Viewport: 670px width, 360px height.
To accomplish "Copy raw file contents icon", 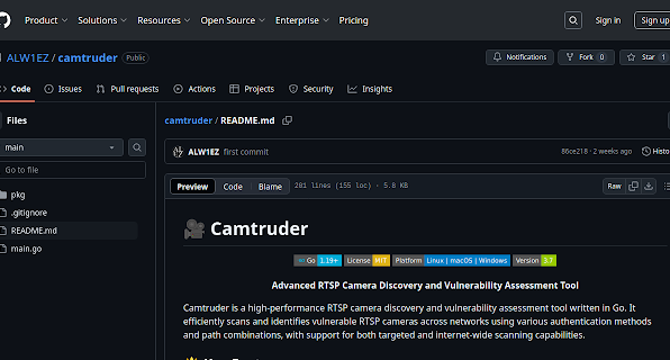I will (x=633, y=186).
